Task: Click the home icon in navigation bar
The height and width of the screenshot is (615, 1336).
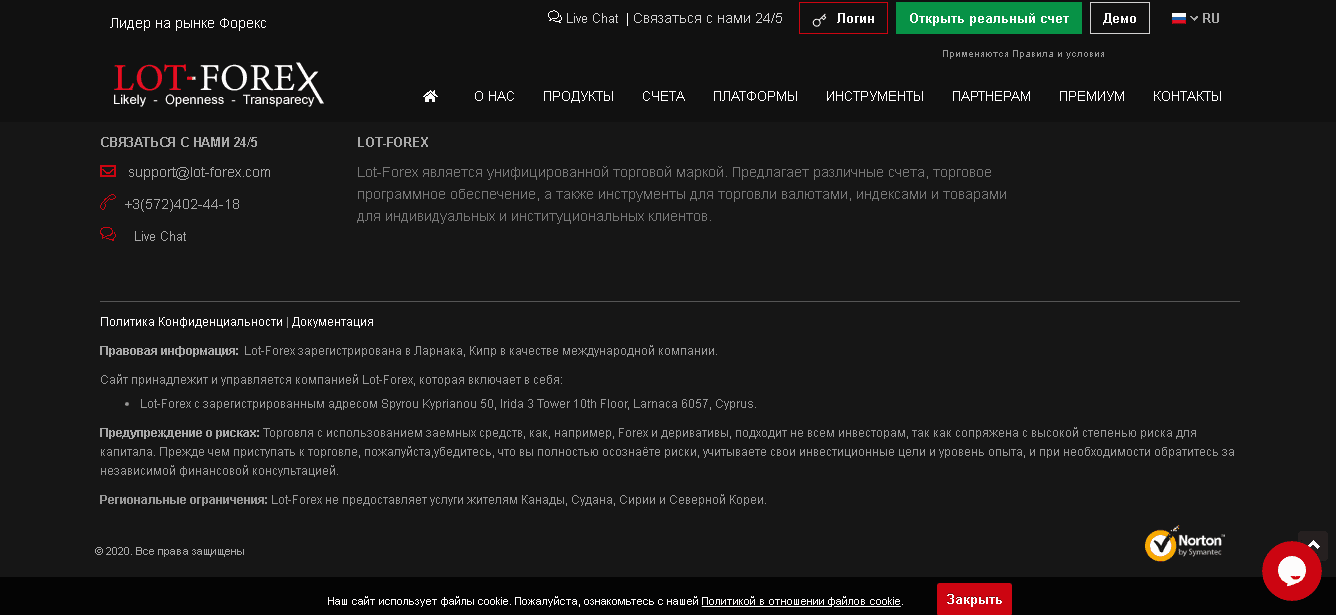Action: click(430, 96)
